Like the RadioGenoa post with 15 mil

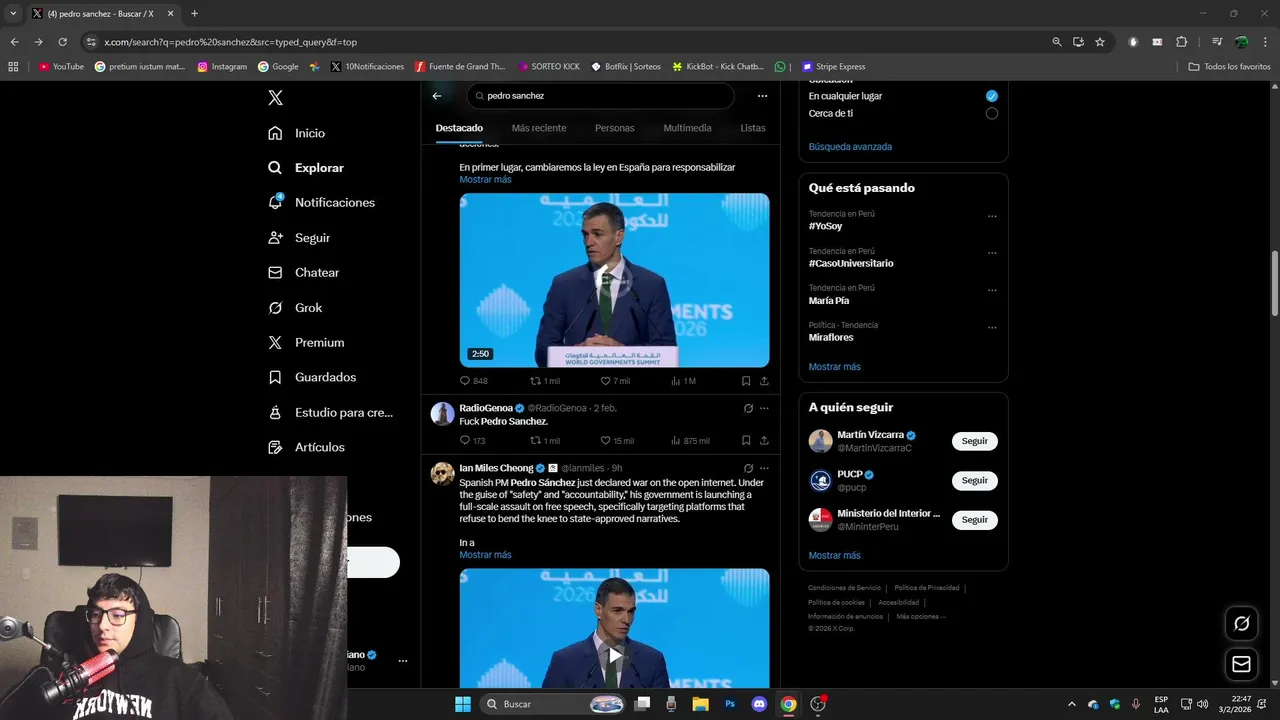point(617,440)
